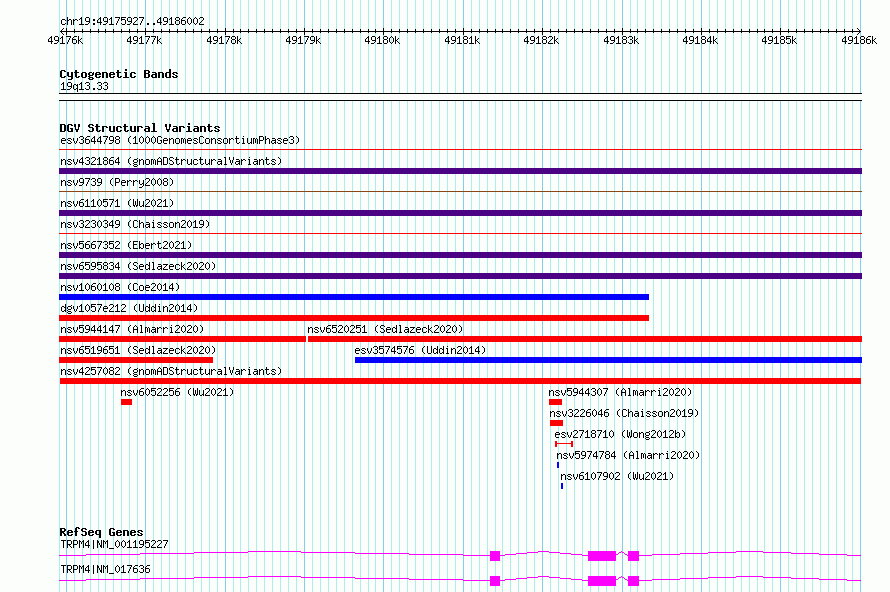Click the 49185k ruler tick label
The height and width of the screenshot is (592, 890).
tap(779, 40)
